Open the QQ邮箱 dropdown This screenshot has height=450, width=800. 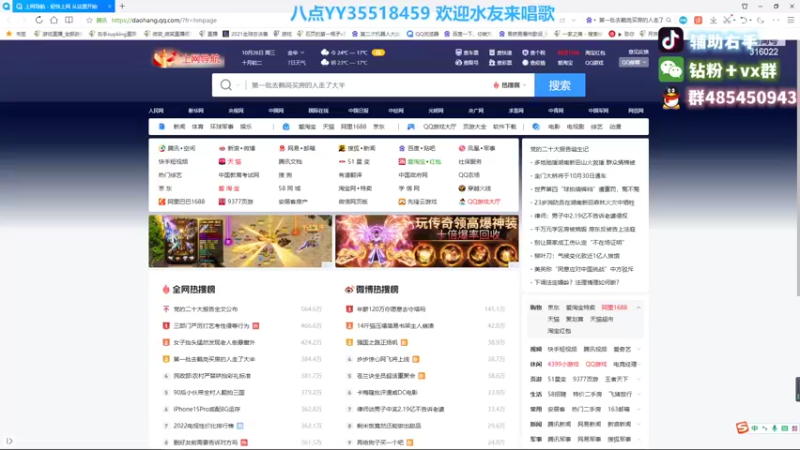[634, 62]
